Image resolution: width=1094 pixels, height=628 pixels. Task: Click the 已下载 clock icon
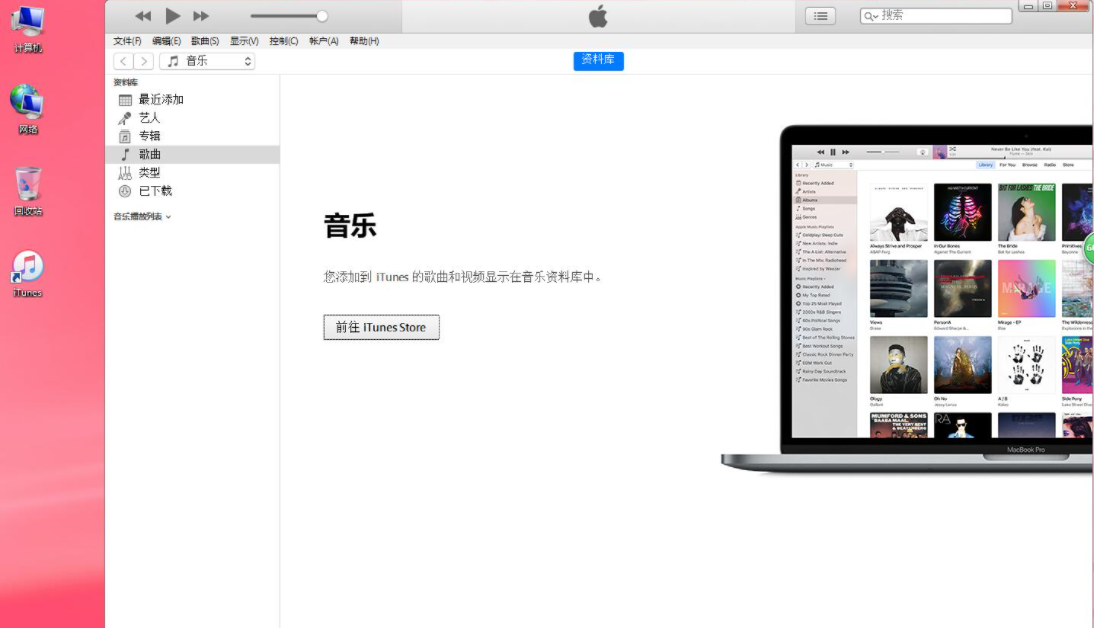pos(125,190)
